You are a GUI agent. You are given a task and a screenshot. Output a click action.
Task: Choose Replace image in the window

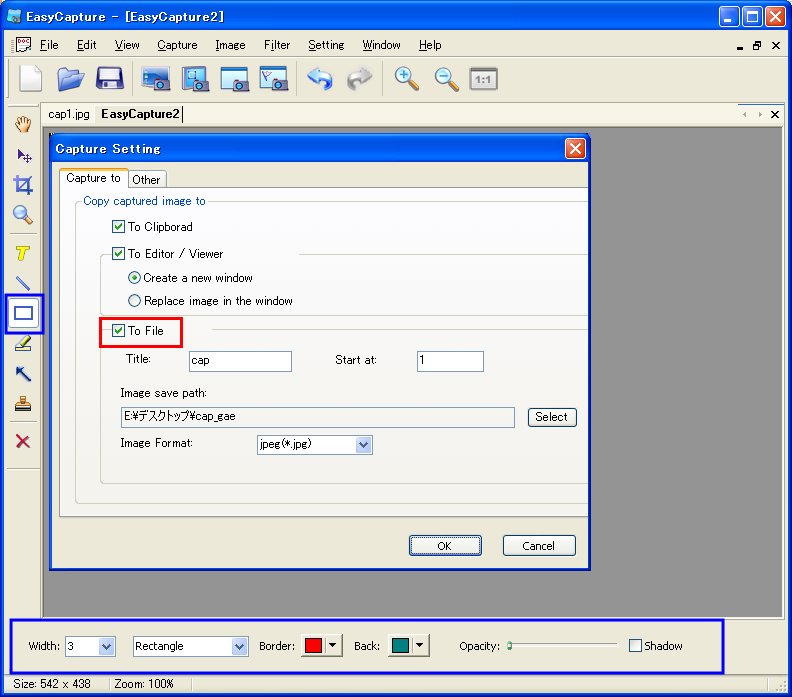134,301
